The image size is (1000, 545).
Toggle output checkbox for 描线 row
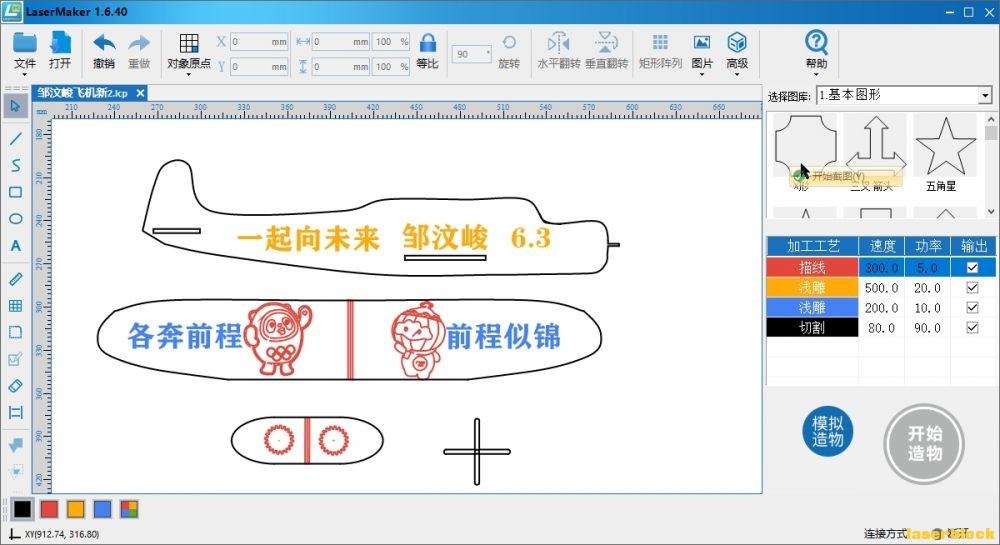pyautogui.click(x=972, y=268)
